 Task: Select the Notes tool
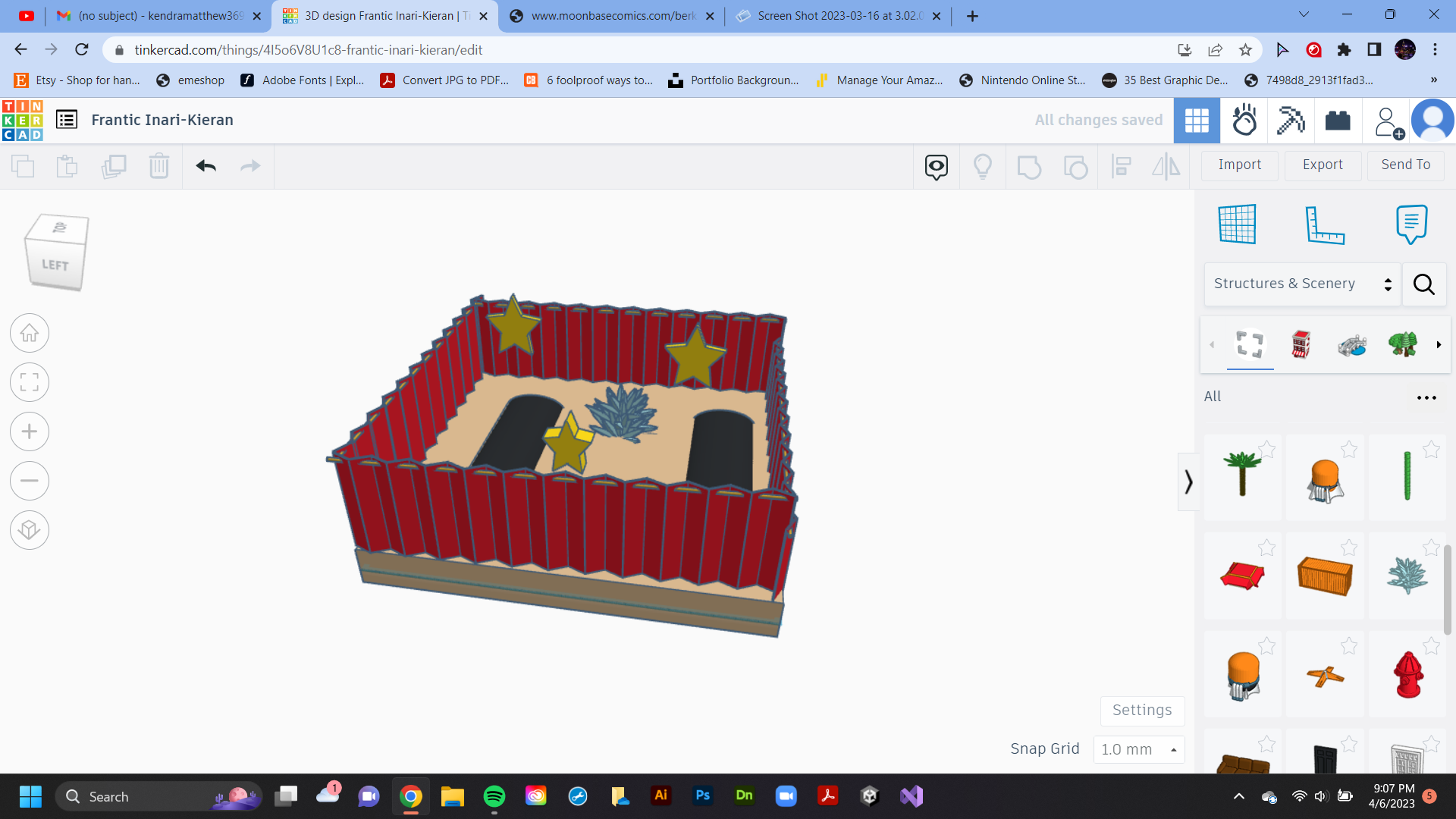tap(1411, 224)
